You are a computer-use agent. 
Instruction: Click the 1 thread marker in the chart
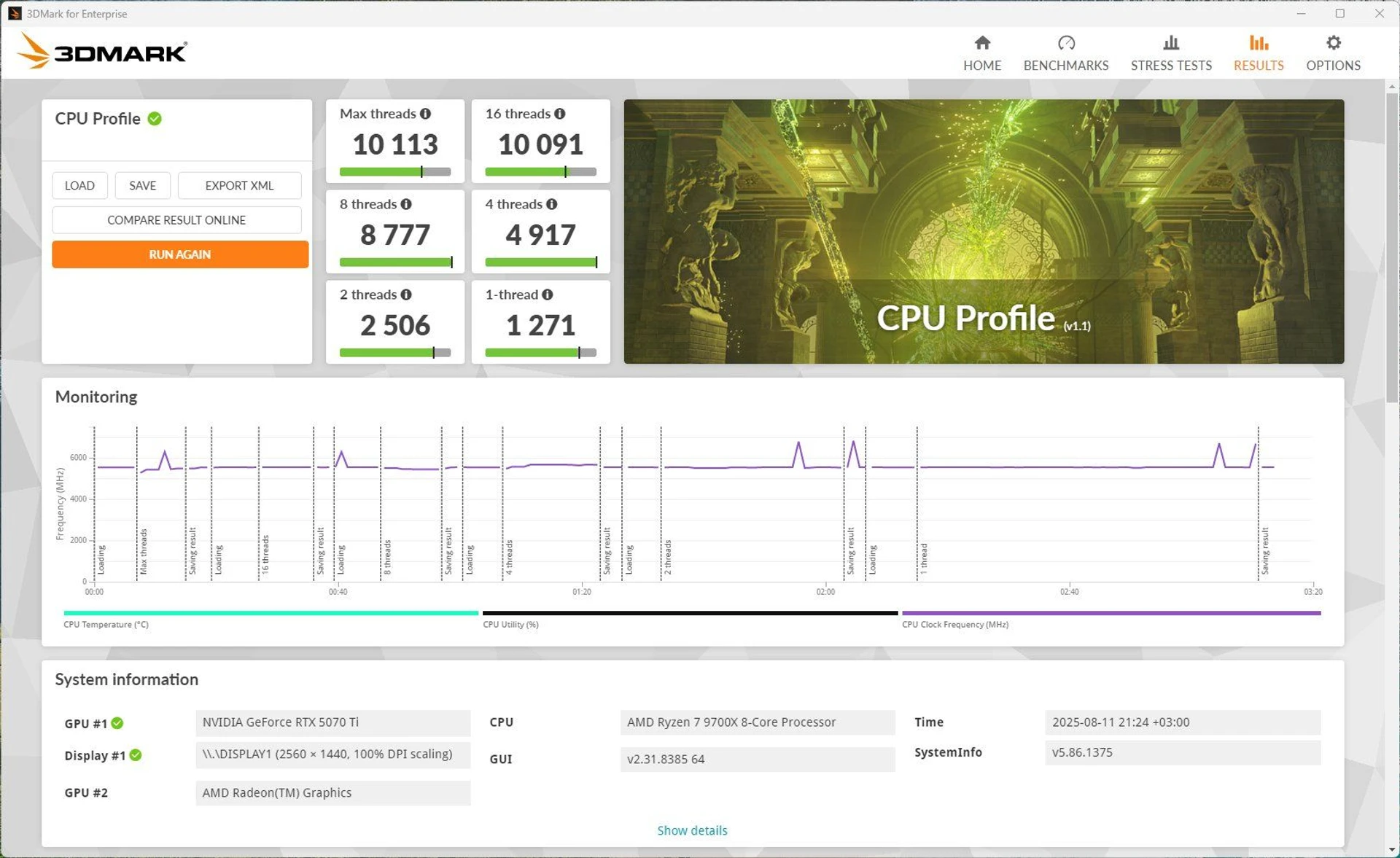coord(923,558)
